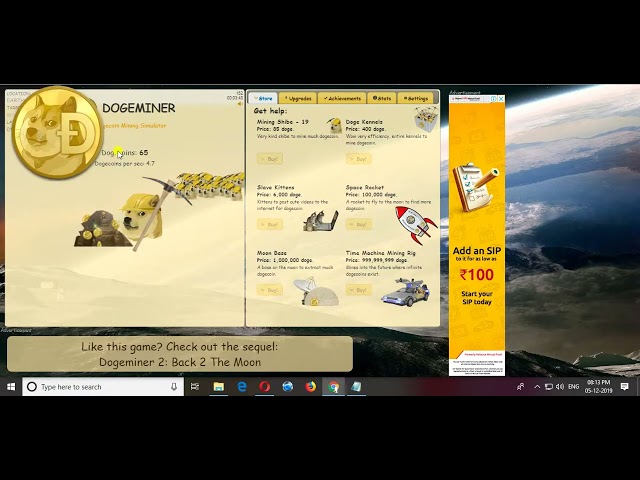
Task: Click the Windows search box
Action: 100,387
